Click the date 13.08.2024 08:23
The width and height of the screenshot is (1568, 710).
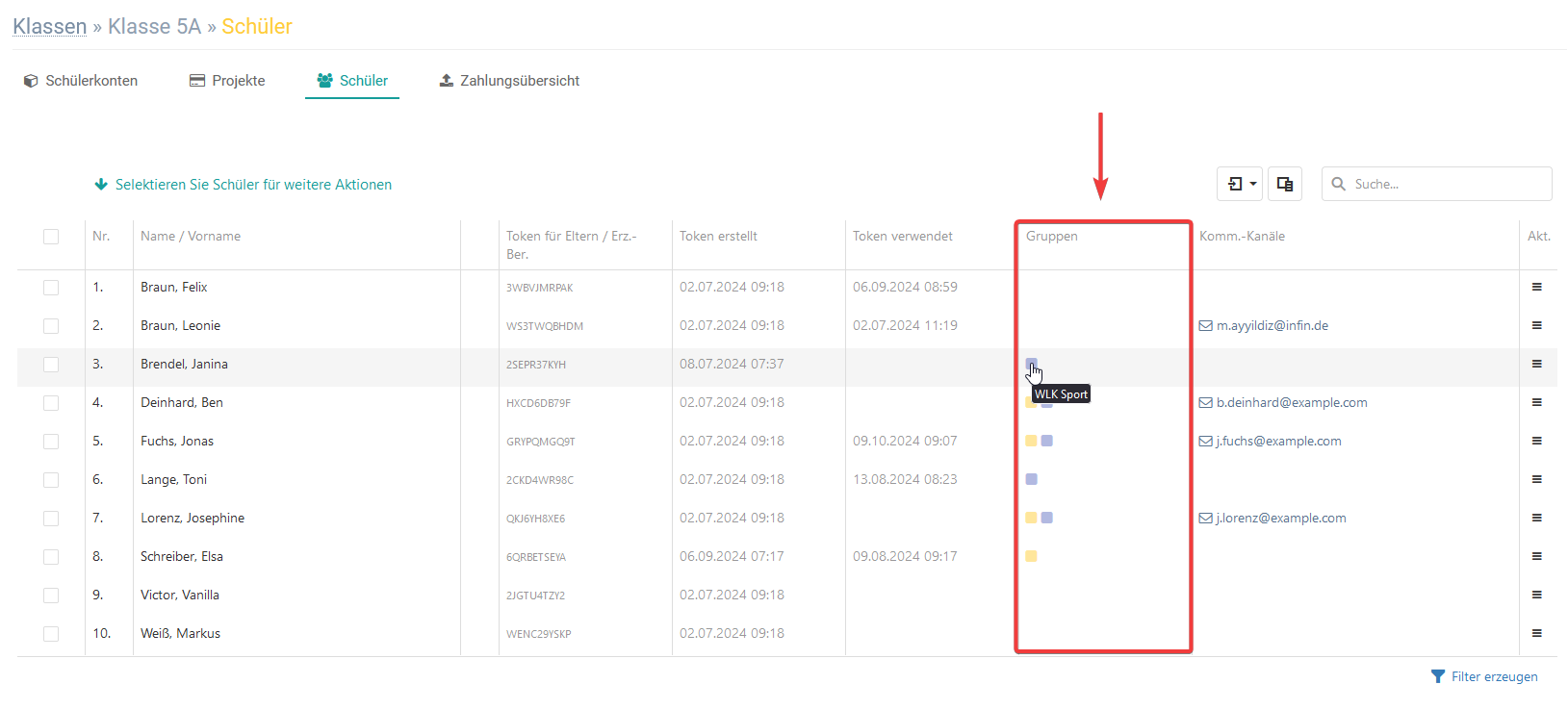coord(905,479)
